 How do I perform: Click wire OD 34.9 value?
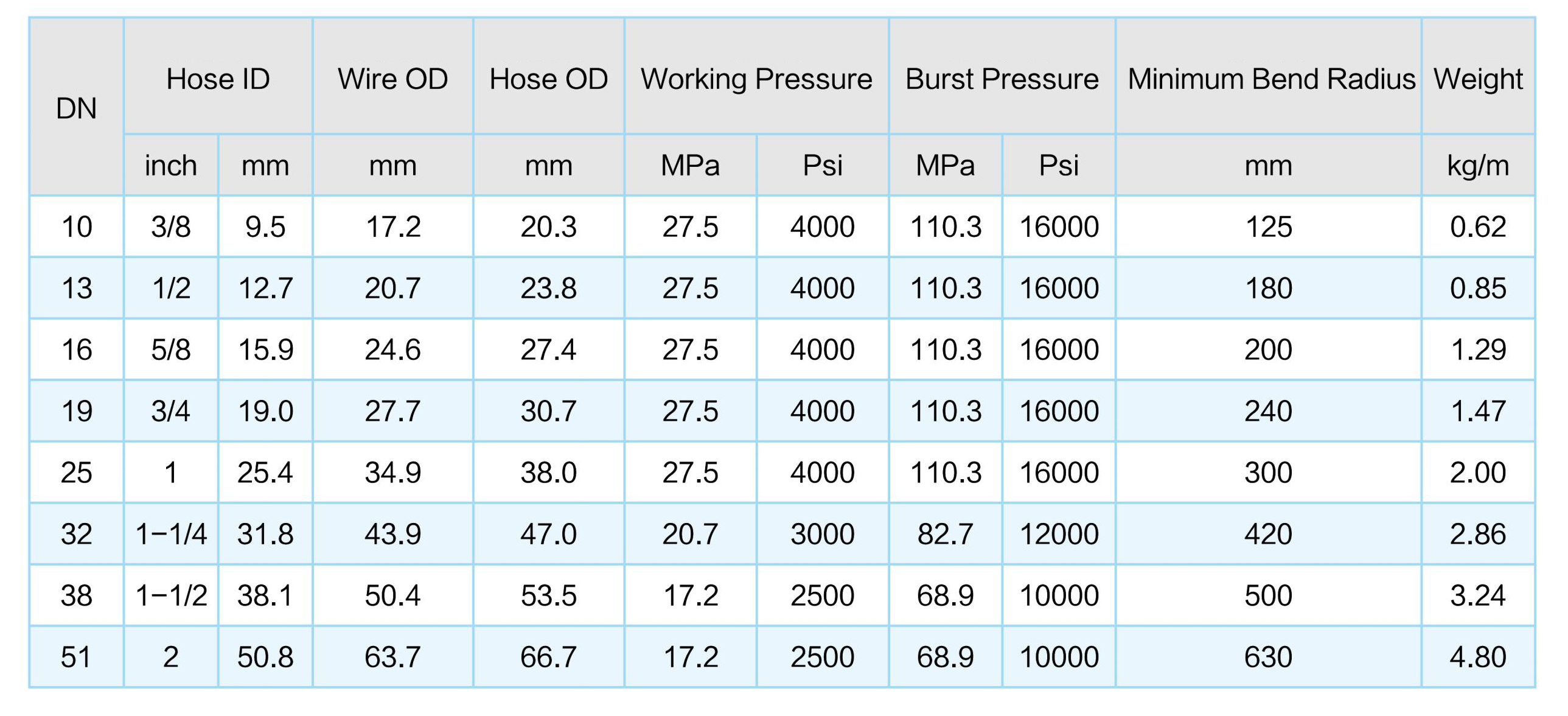click(x=392, y=472)
